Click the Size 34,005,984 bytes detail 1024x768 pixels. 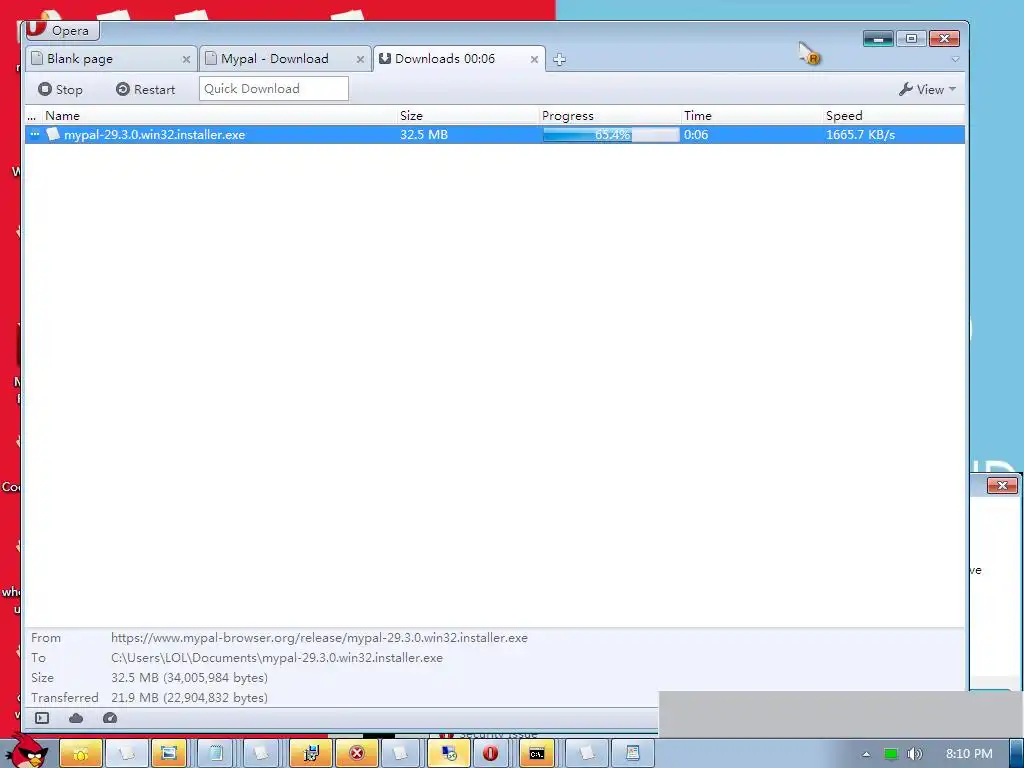point(189,677)
